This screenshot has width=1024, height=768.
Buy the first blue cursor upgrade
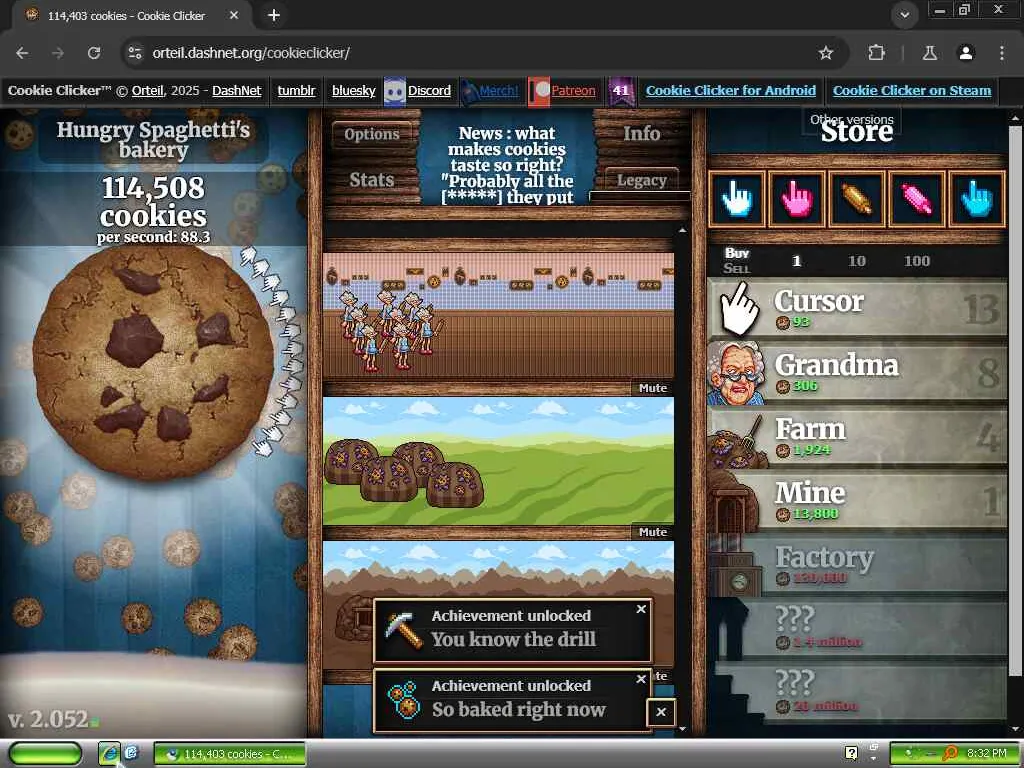click(x=737, y=199)
